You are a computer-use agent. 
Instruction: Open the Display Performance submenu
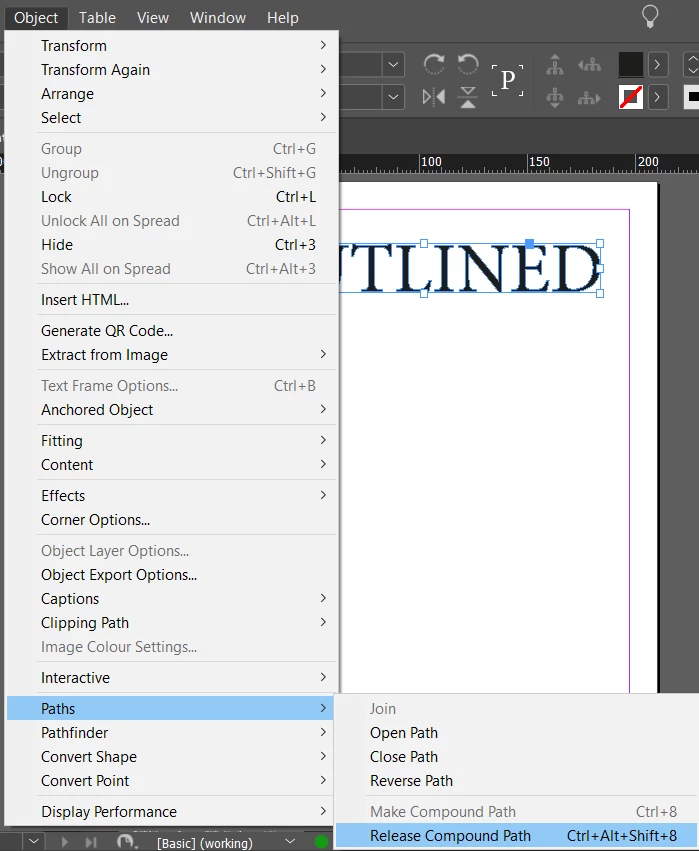[x=171, y=811]
